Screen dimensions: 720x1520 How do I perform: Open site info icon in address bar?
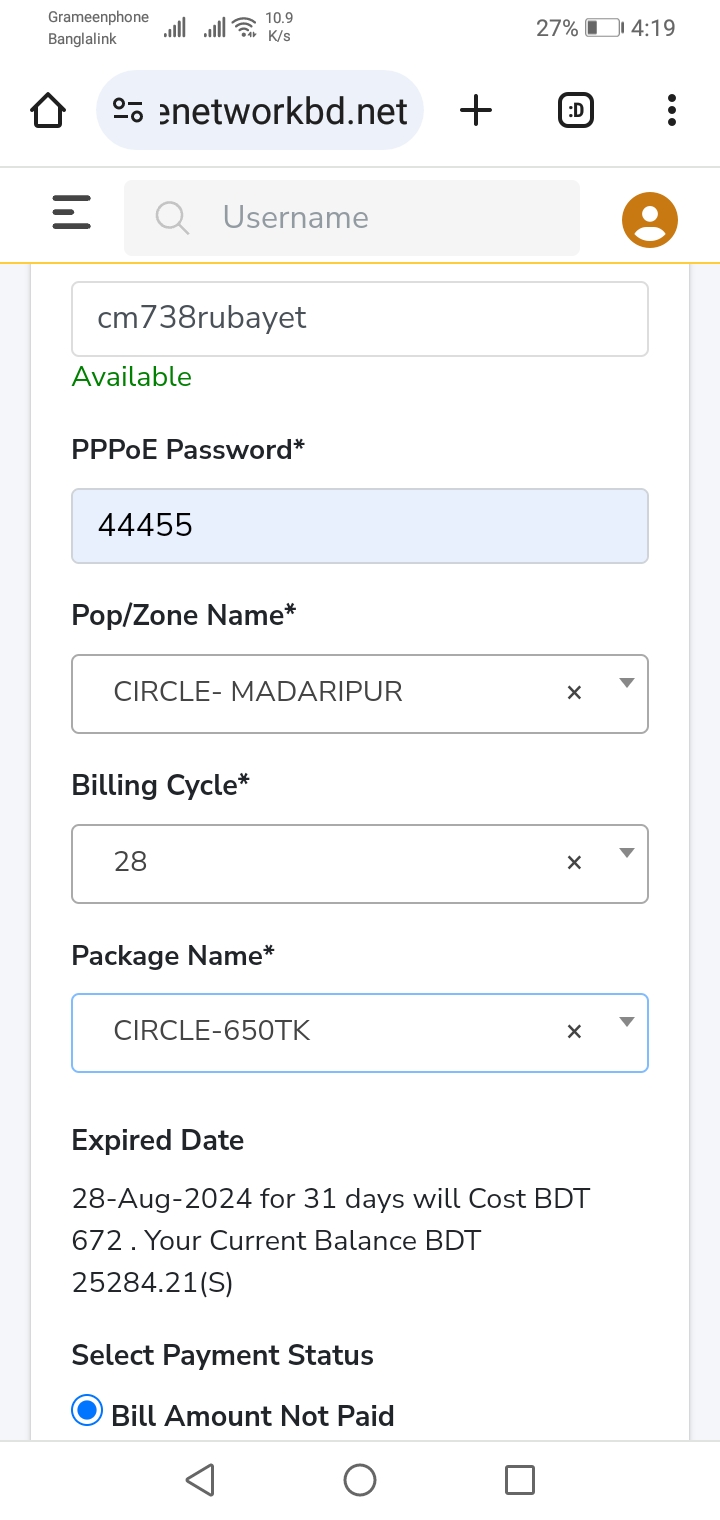128,110
